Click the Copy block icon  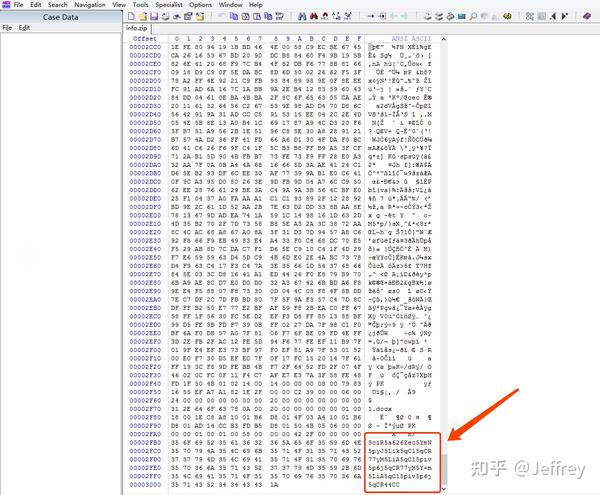[x=234, y=16]
